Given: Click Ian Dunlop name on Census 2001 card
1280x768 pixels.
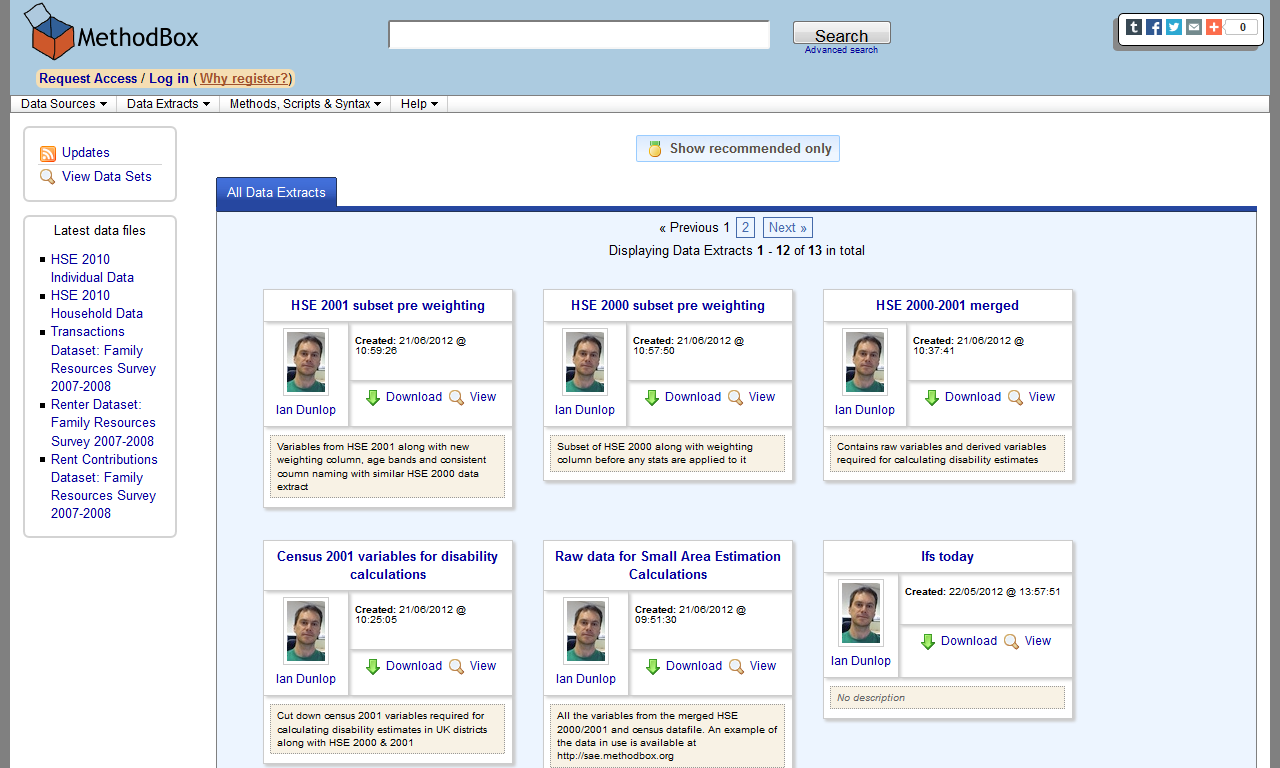Looking at the screenshot, I should click(306, 679).
